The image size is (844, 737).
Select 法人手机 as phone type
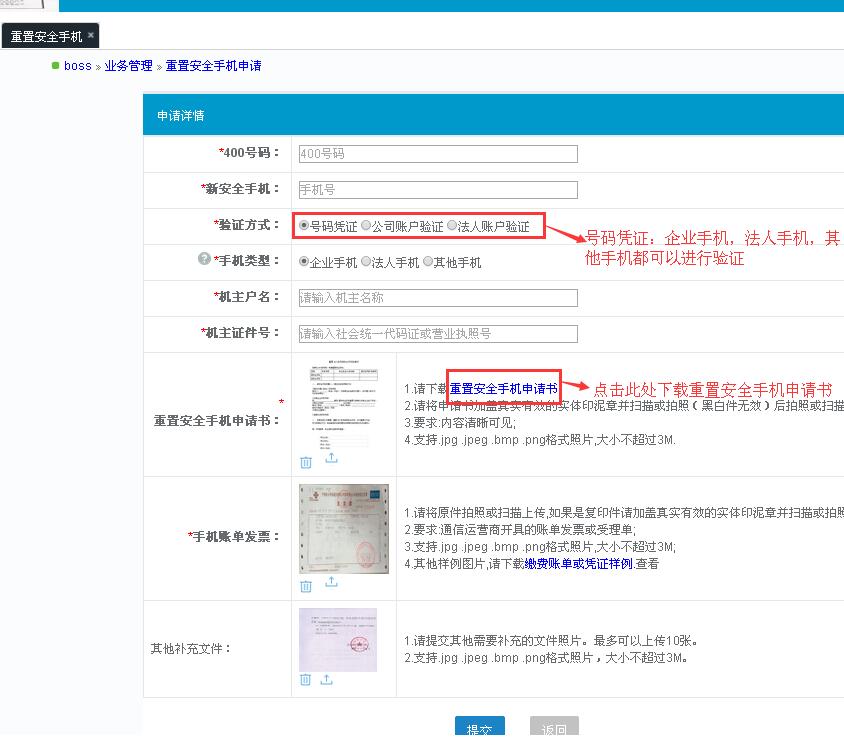(x=366, y=262)
